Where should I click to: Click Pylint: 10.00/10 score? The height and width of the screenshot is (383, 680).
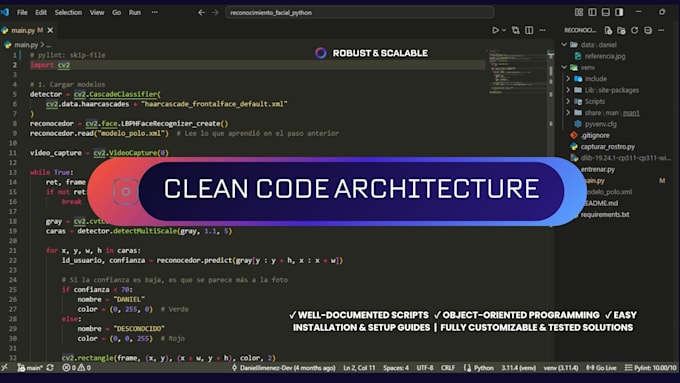click(650, 367)
